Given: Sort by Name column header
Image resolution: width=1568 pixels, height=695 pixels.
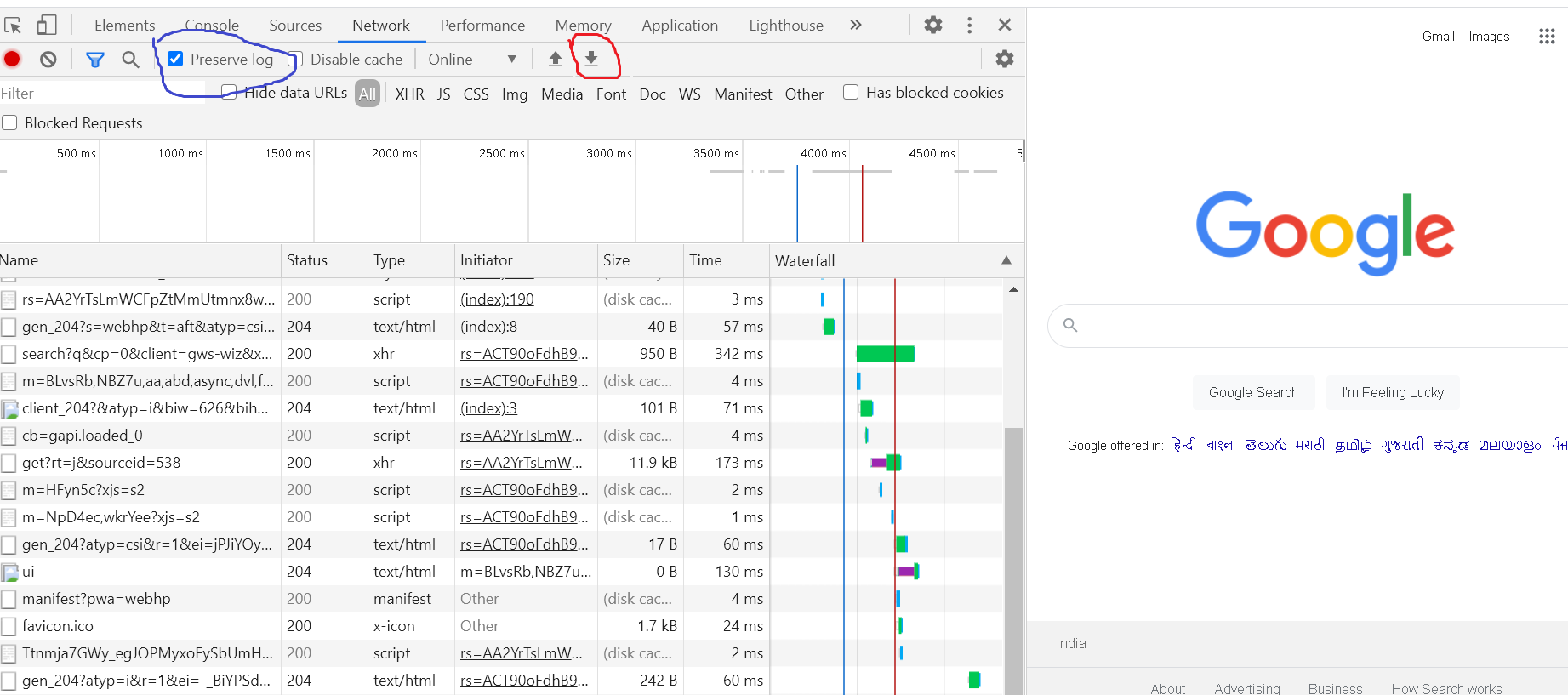Looking at the screenshot, I should coord(140,260).
